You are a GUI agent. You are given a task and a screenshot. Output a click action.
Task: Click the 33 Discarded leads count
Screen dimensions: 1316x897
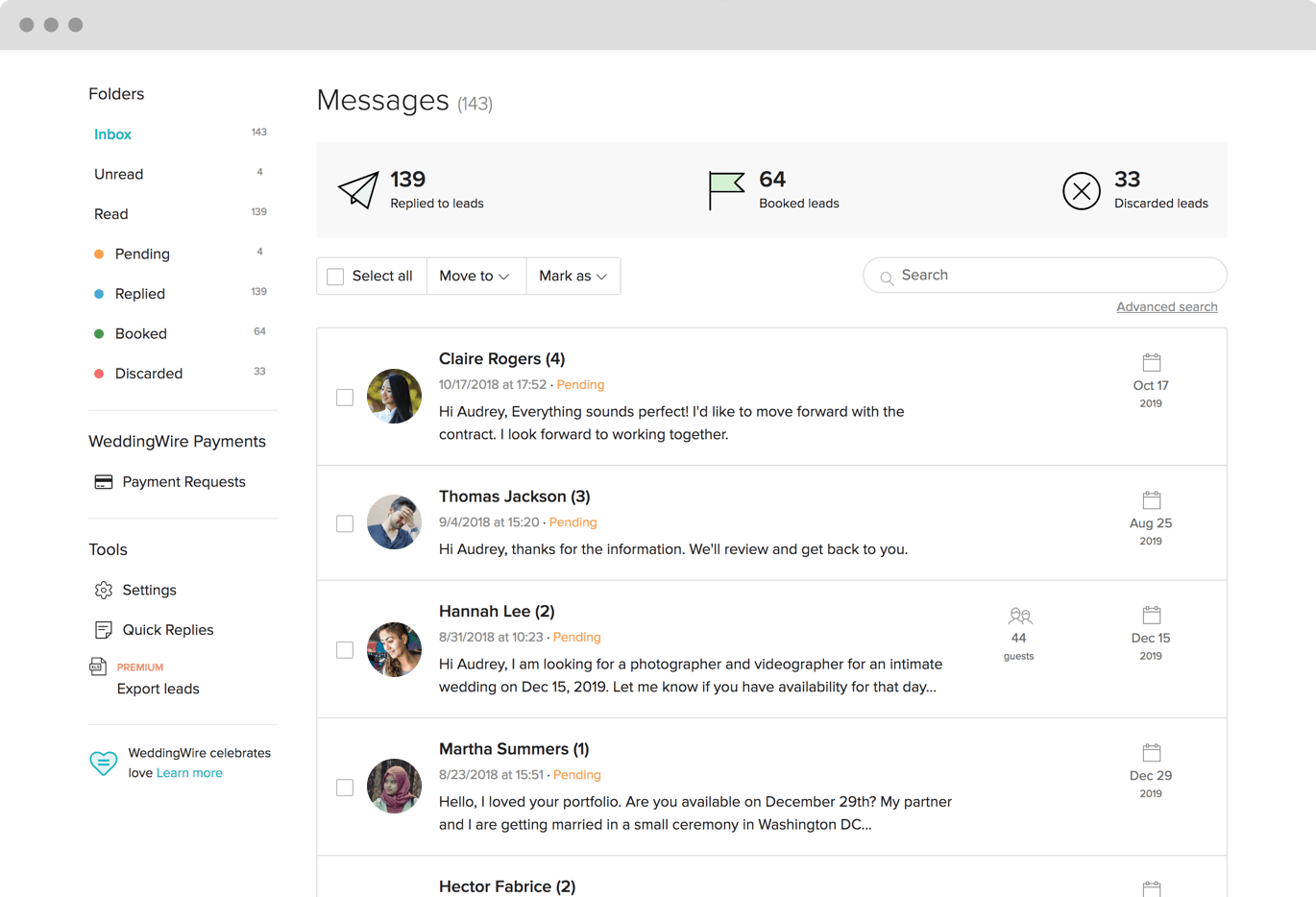click(x=1127, y=180)
